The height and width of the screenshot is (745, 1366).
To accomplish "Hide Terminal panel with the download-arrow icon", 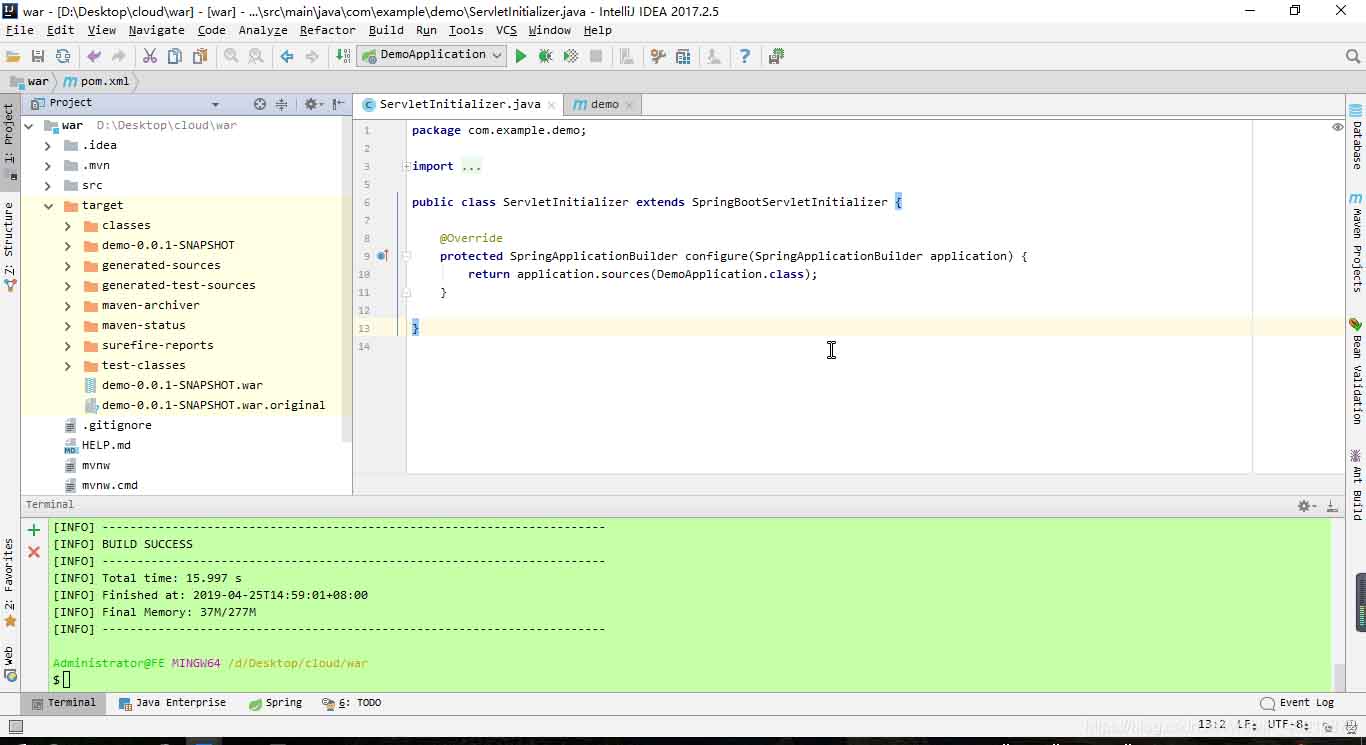I will pos(1332,506).
